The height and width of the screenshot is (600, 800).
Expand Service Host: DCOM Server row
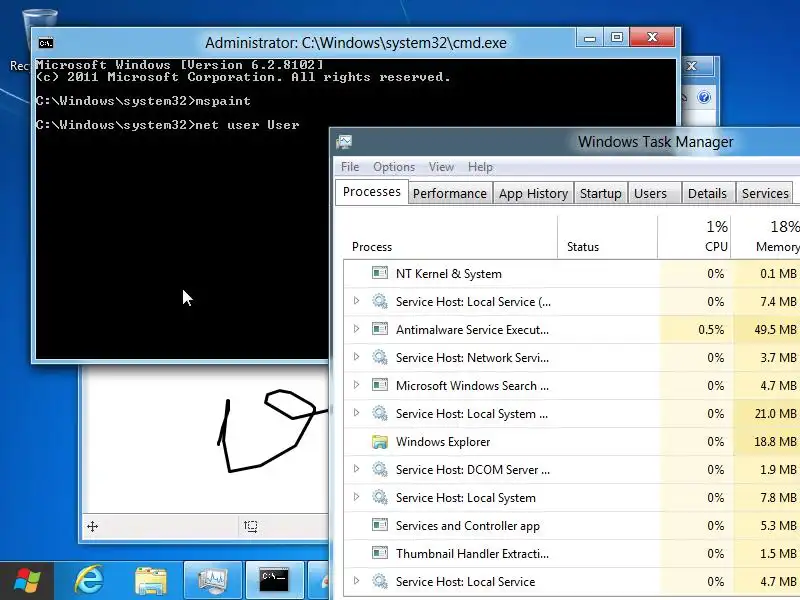[x=357, y=469]
